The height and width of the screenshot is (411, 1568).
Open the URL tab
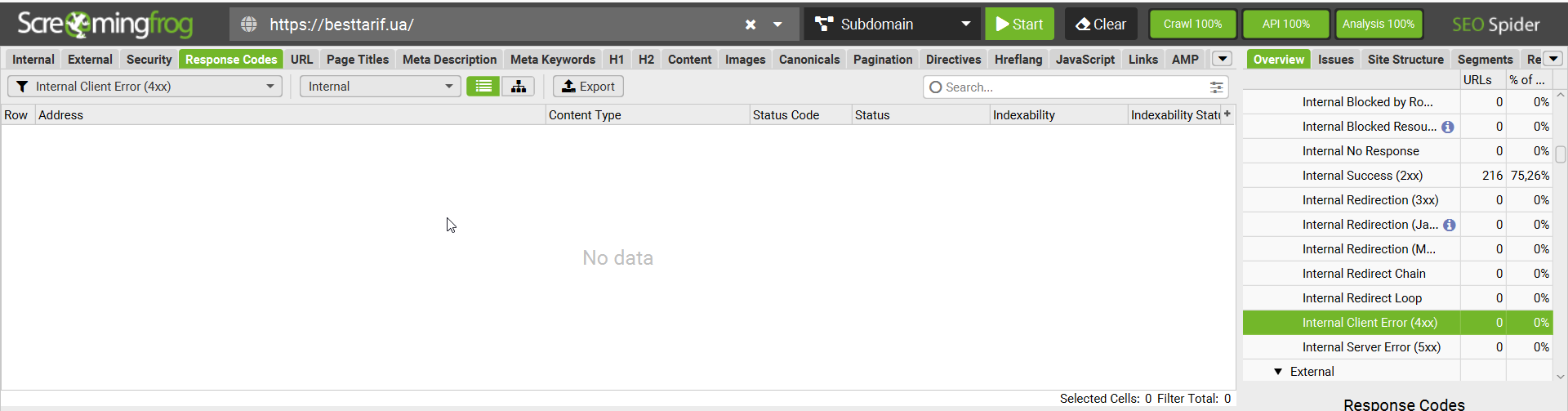click(x=301, y=59)
